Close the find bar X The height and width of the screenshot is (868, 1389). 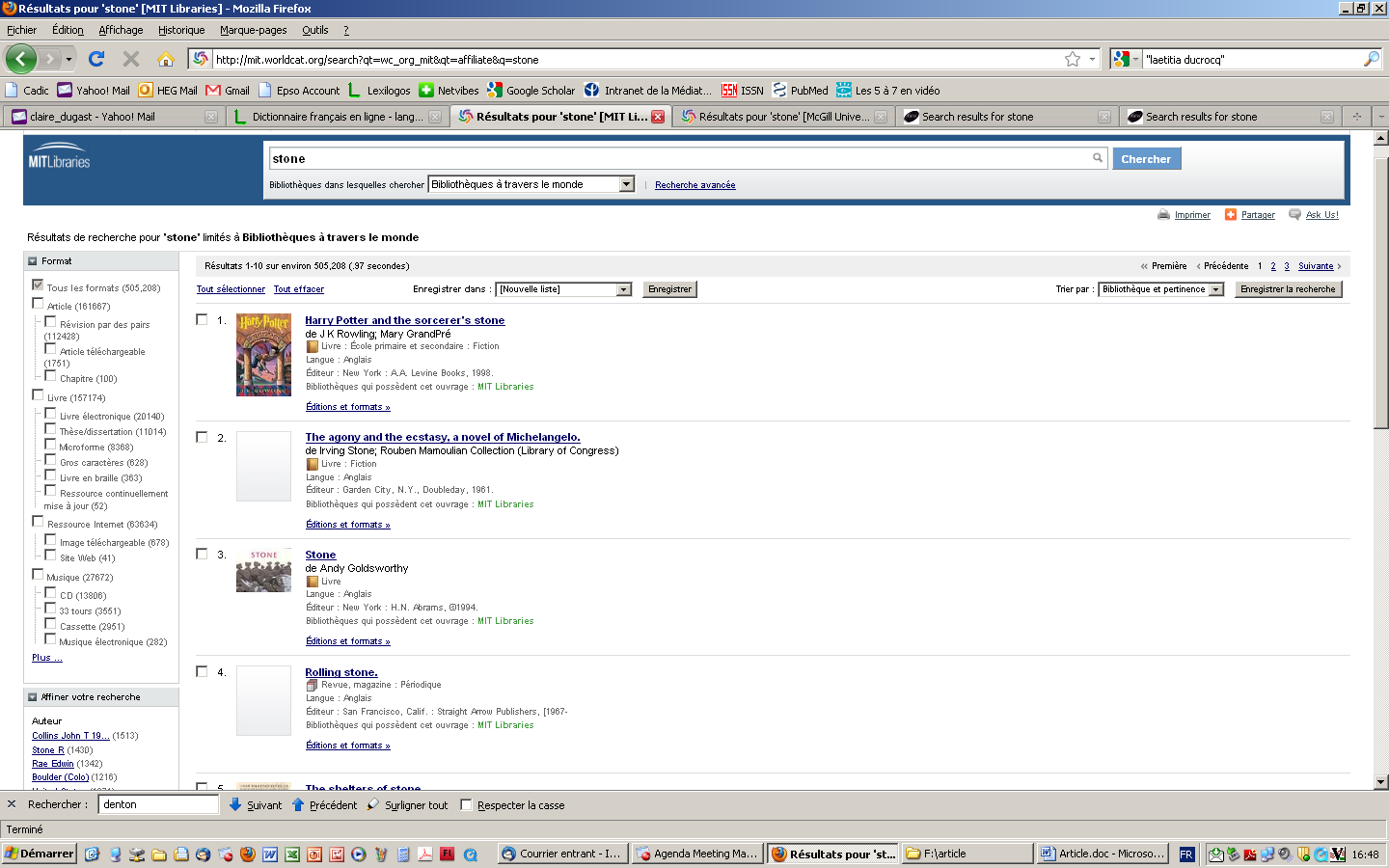12,804
